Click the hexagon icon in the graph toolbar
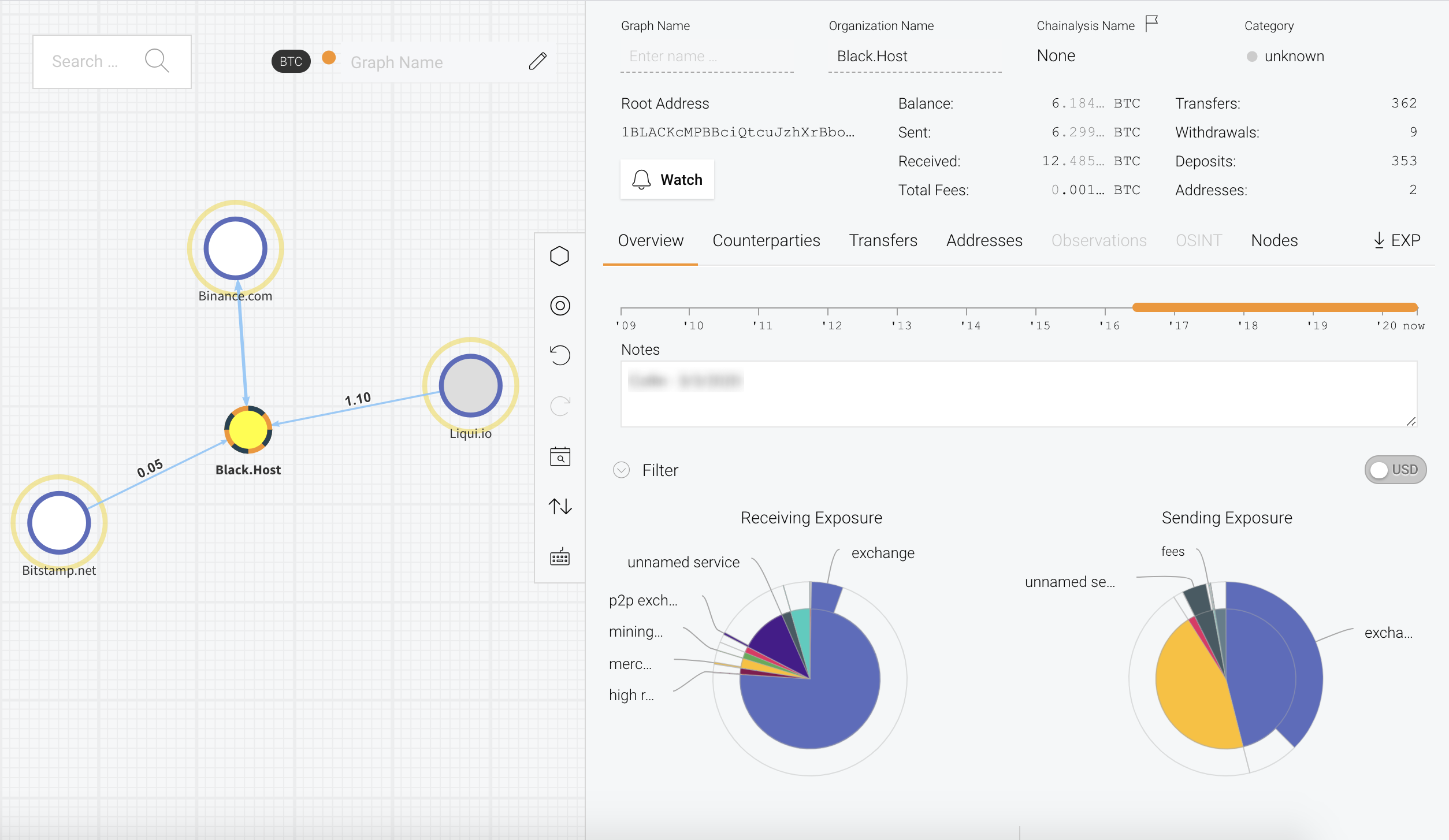The image size is (1449, 840). (x=559, y=256)
